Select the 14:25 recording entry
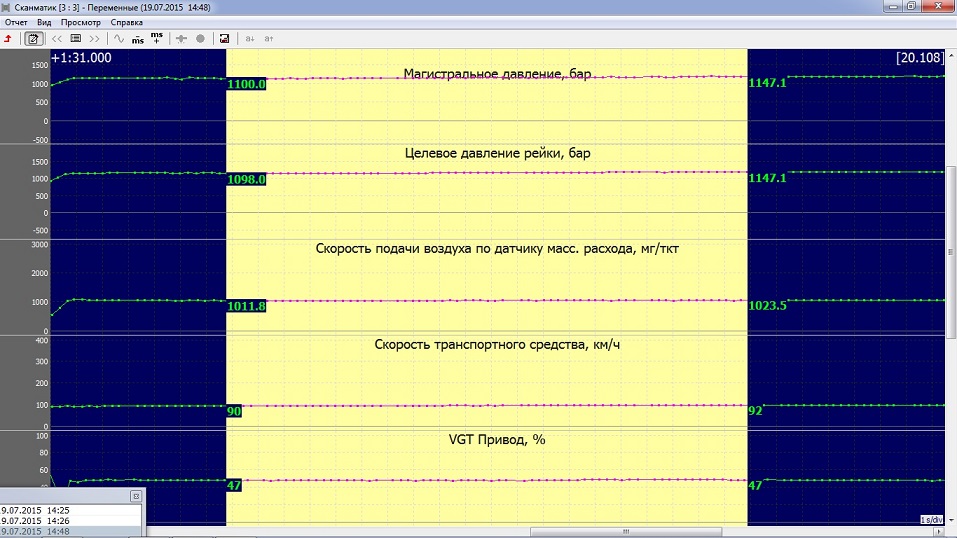This screenshot has height=538, width=957. point(71,511)
